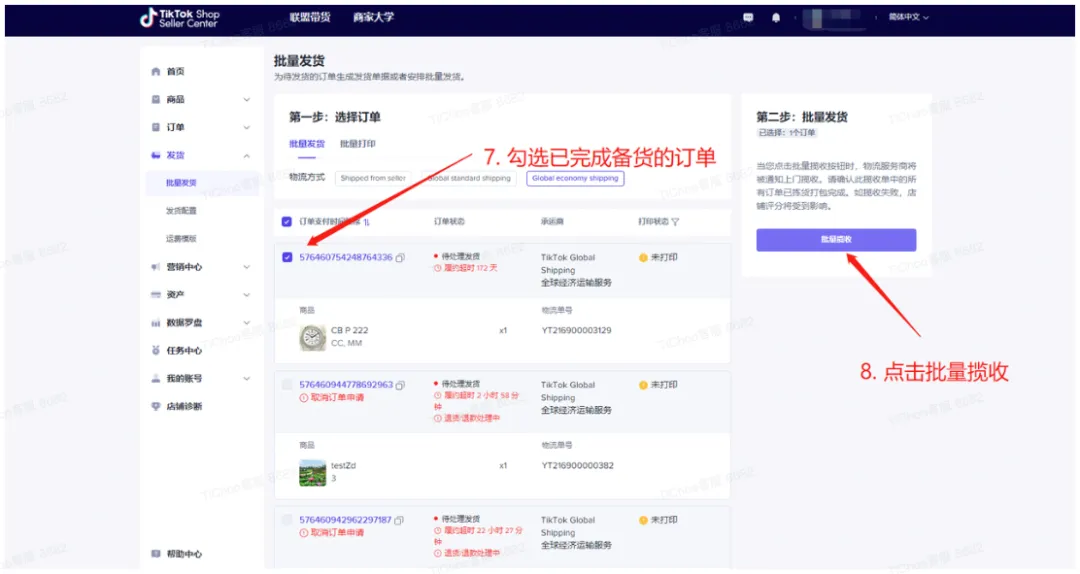Click the order payment time sort icon
The height and width of the screenshot is (574, 1080).
(x=366, y=222)
